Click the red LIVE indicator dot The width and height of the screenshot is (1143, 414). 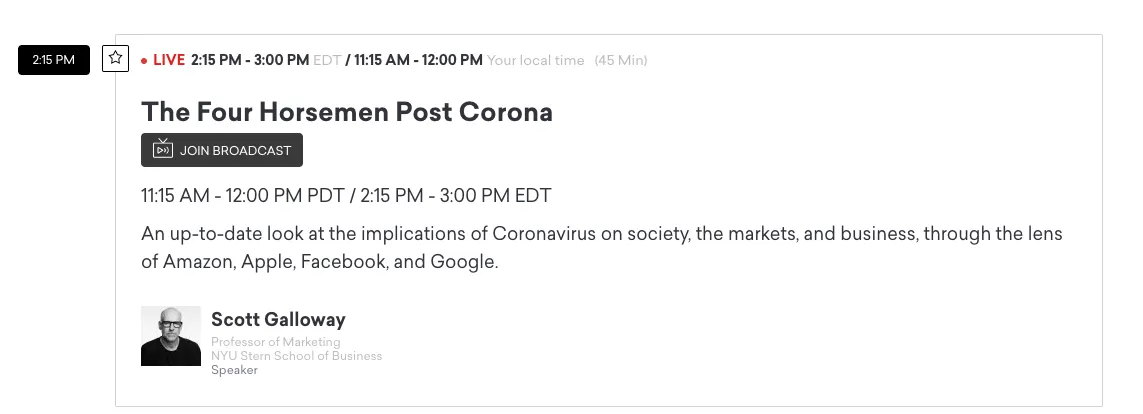(145, 61)
